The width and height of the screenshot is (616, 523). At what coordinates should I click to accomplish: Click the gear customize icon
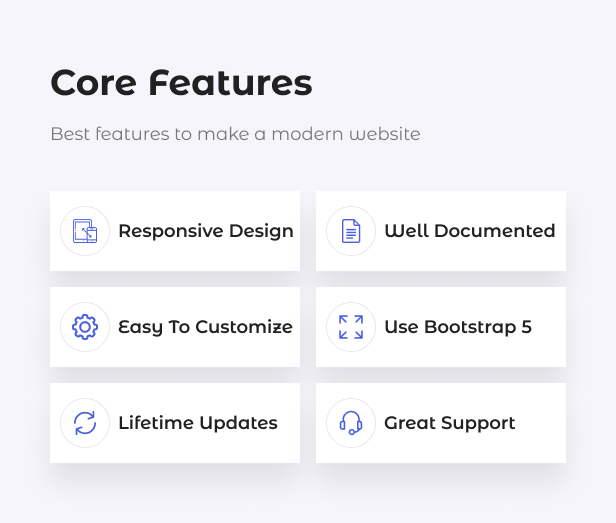click(x=85, y=327)
